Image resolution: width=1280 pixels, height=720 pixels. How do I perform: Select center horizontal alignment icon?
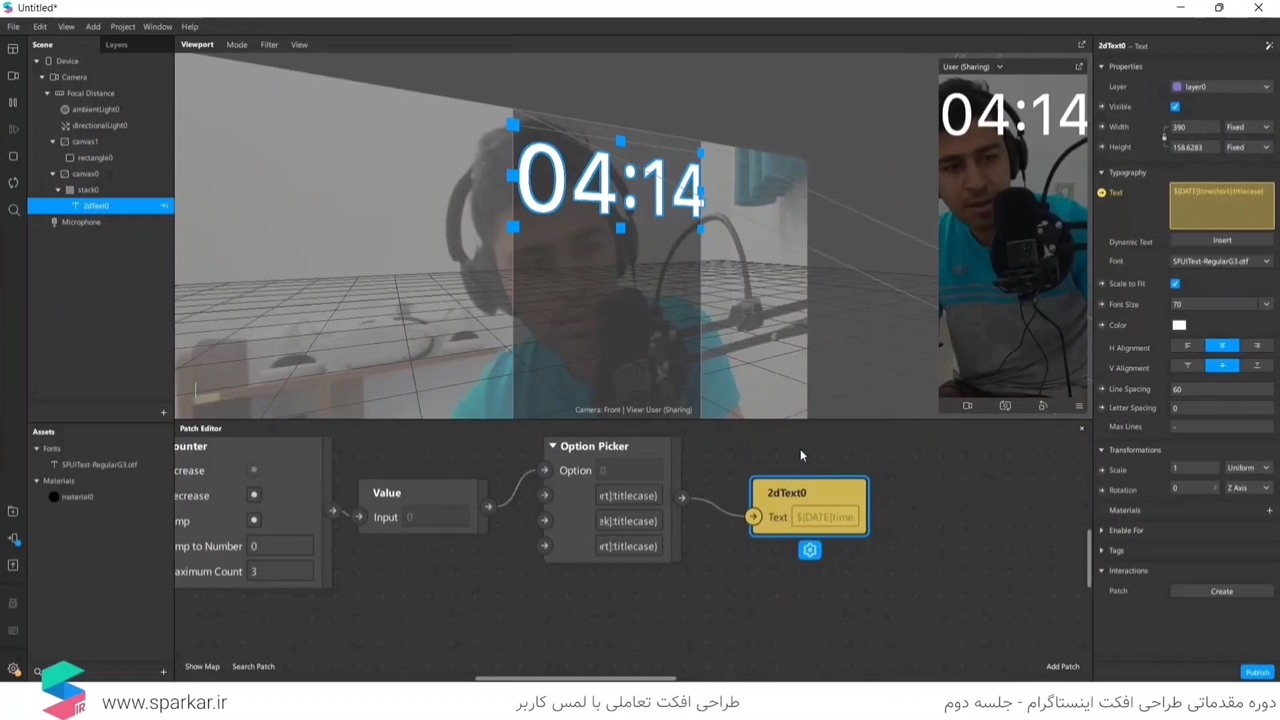1222,346
